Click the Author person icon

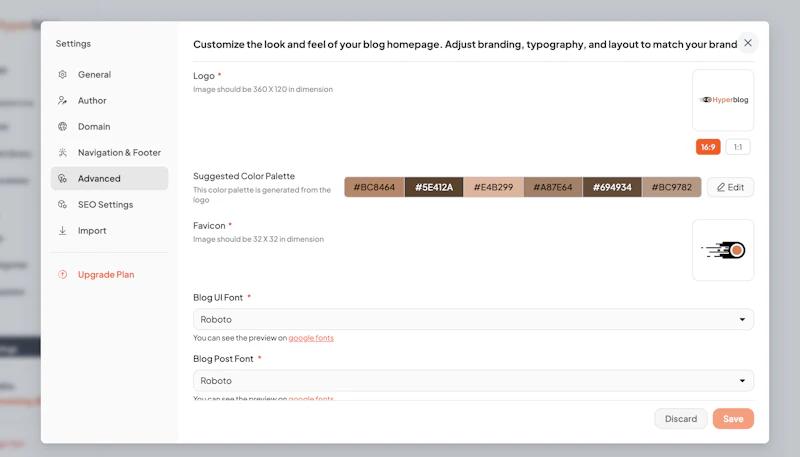pos(62,100)
